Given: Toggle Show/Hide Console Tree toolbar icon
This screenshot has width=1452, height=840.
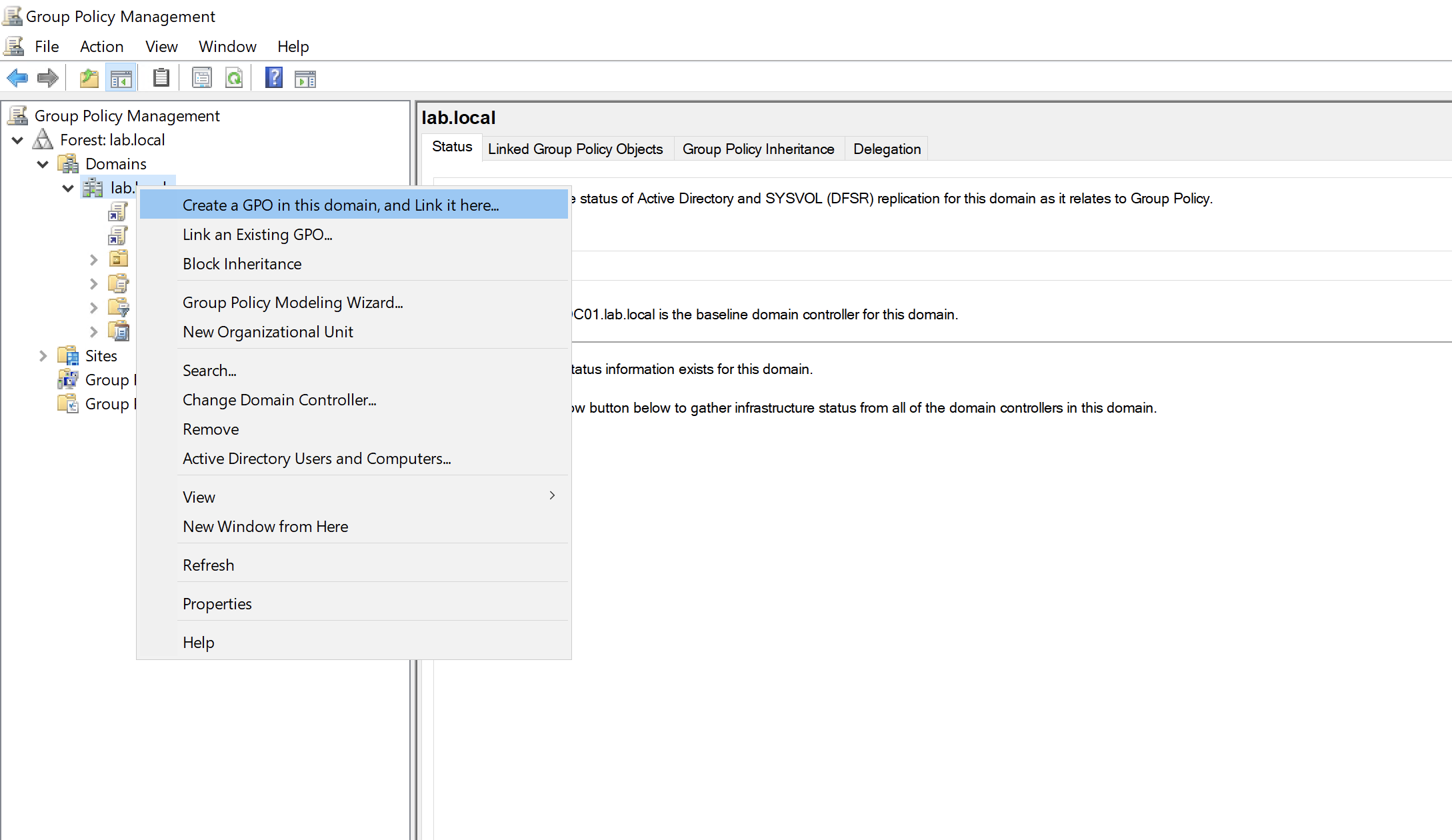Looking at the screenshot, I should [x=121, y=78].
